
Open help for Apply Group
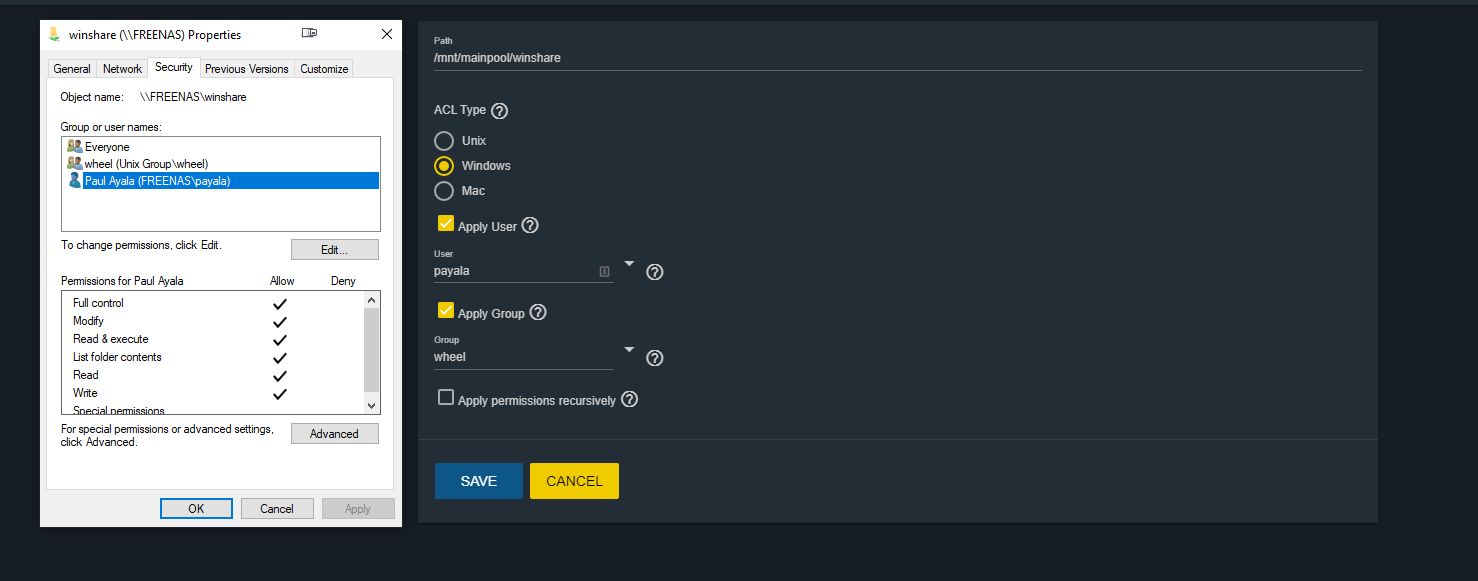[538, 313]
